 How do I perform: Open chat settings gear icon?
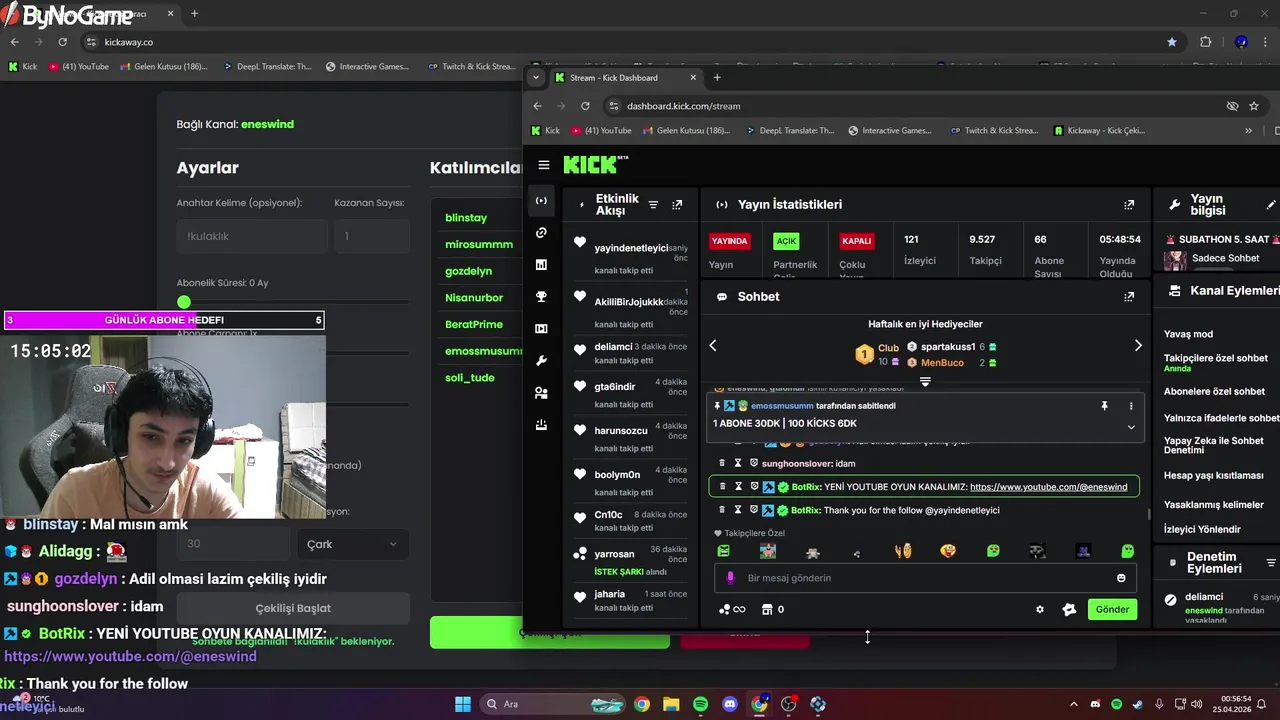pos(1040,609)
